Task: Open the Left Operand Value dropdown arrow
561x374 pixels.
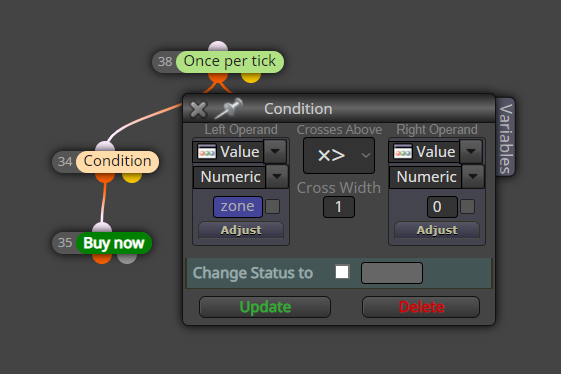Action: pyautogui.click(x=275, y=151)
